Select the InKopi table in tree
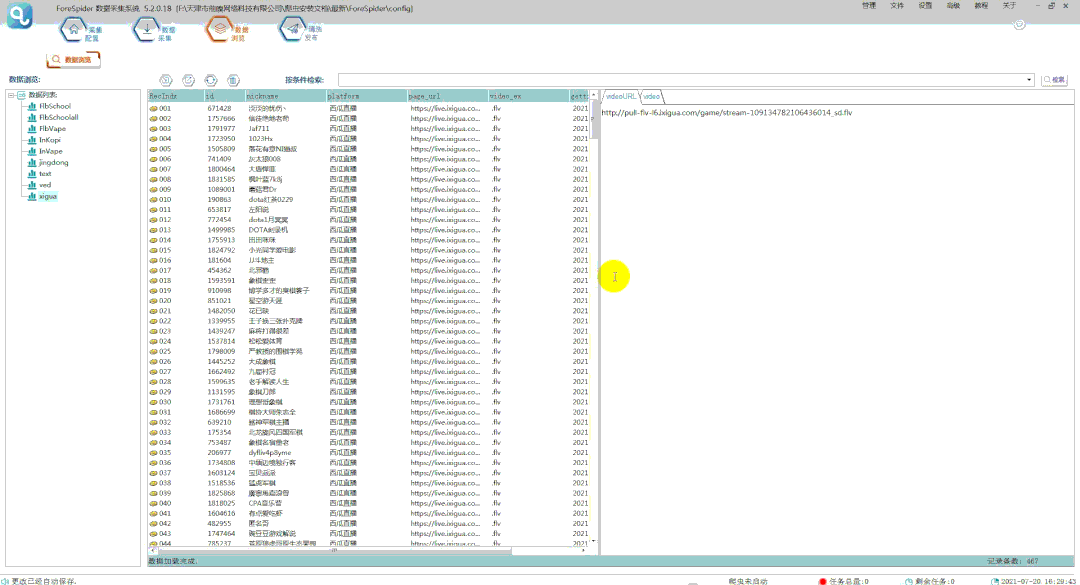This screenshot has height=585, width=1080. (x=50, y=140)
